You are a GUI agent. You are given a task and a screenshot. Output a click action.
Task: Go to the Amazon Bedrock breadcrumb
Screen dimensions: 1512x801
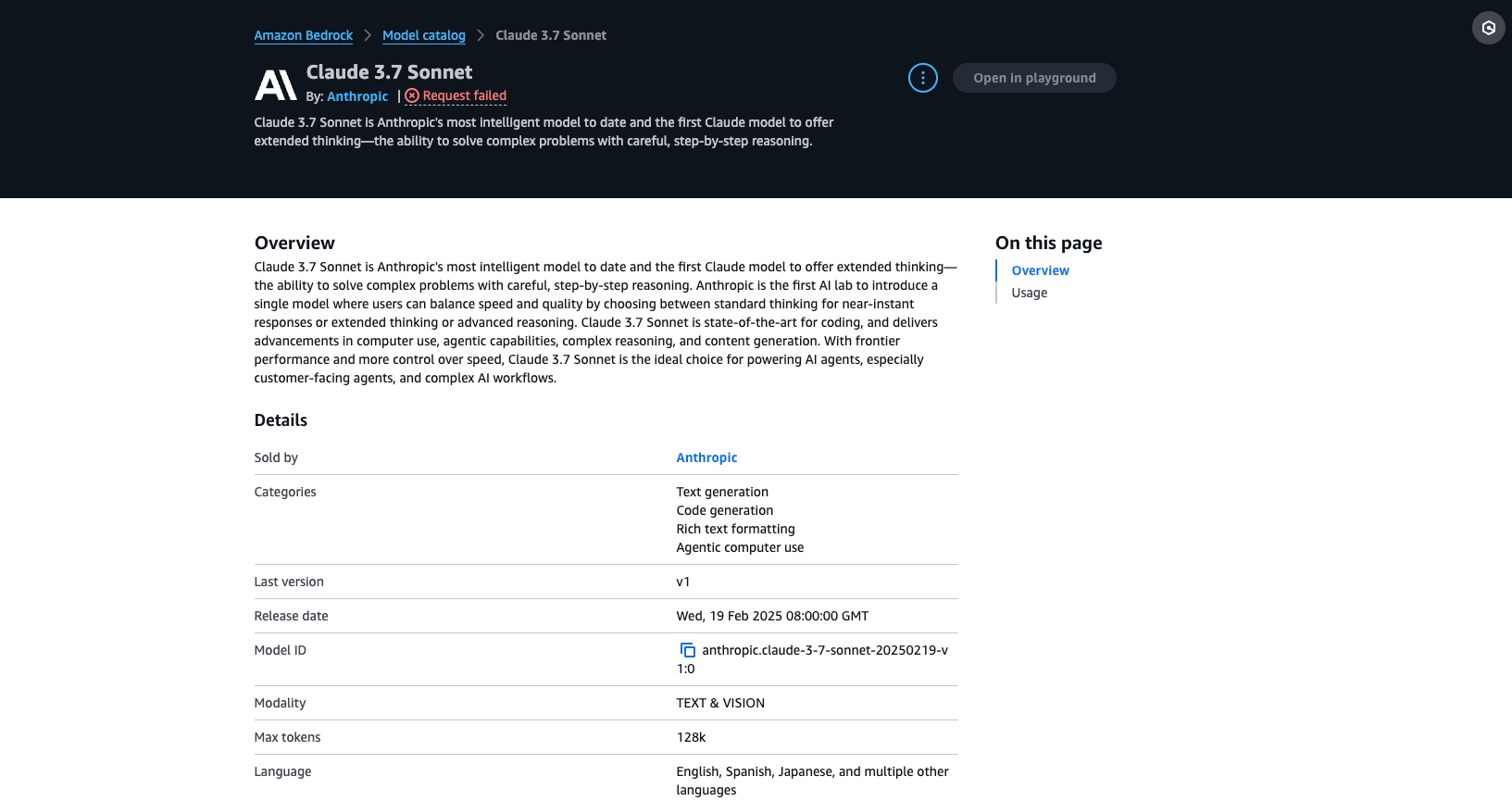pos(304,35)
